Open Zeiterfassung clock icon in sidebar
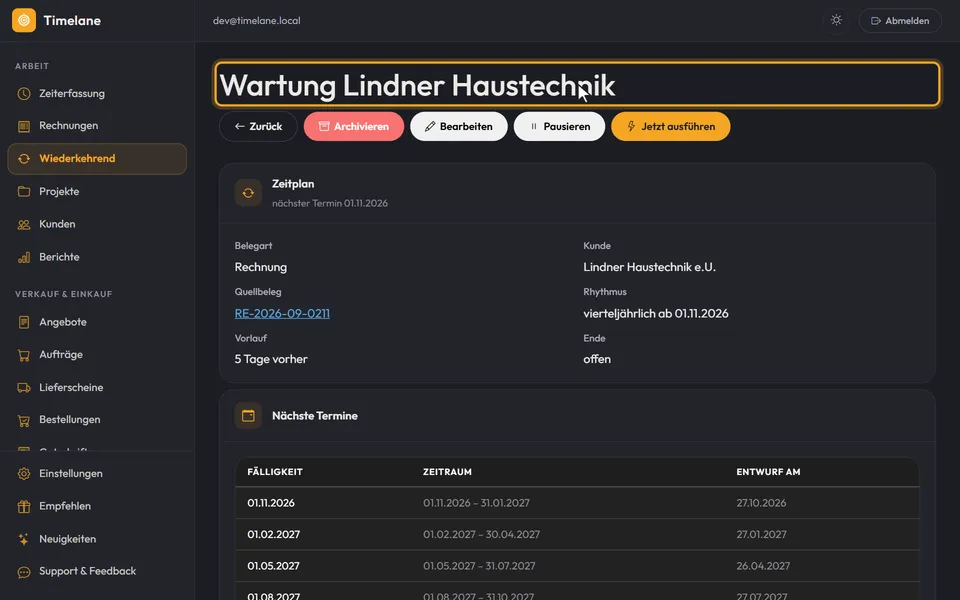Viewport: 960px width, 600px height. 24,94
